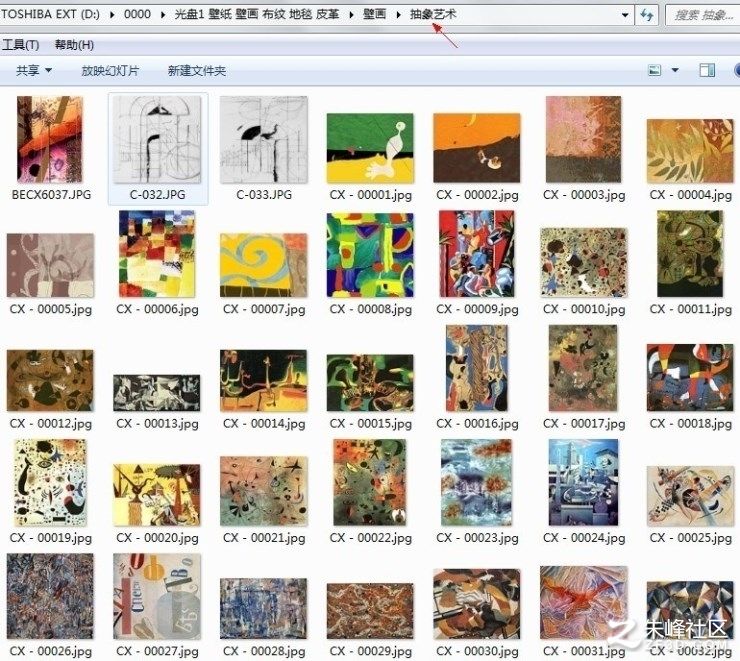
Task: Expand arrow after 0000 breadcrumb
Action: pyautogui.click(x=163, y=15)
